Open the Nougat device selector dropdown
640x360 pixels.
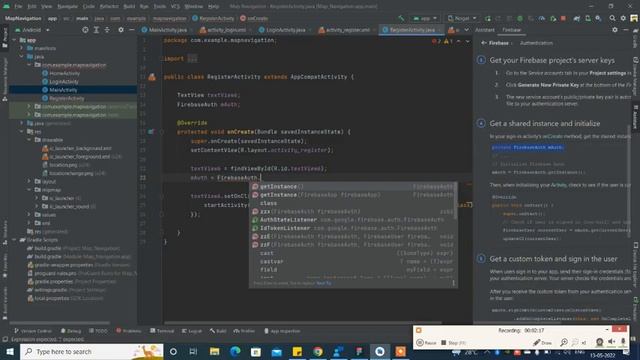[x=462, y=18]
